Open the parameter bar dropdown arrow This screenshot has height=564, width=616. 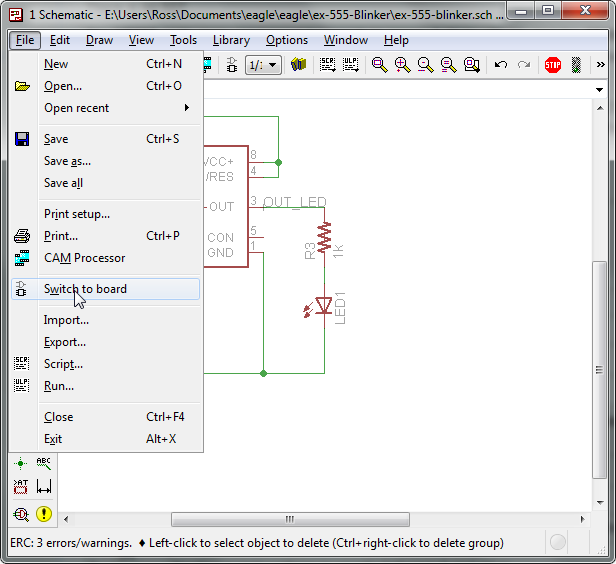(599, 90)
